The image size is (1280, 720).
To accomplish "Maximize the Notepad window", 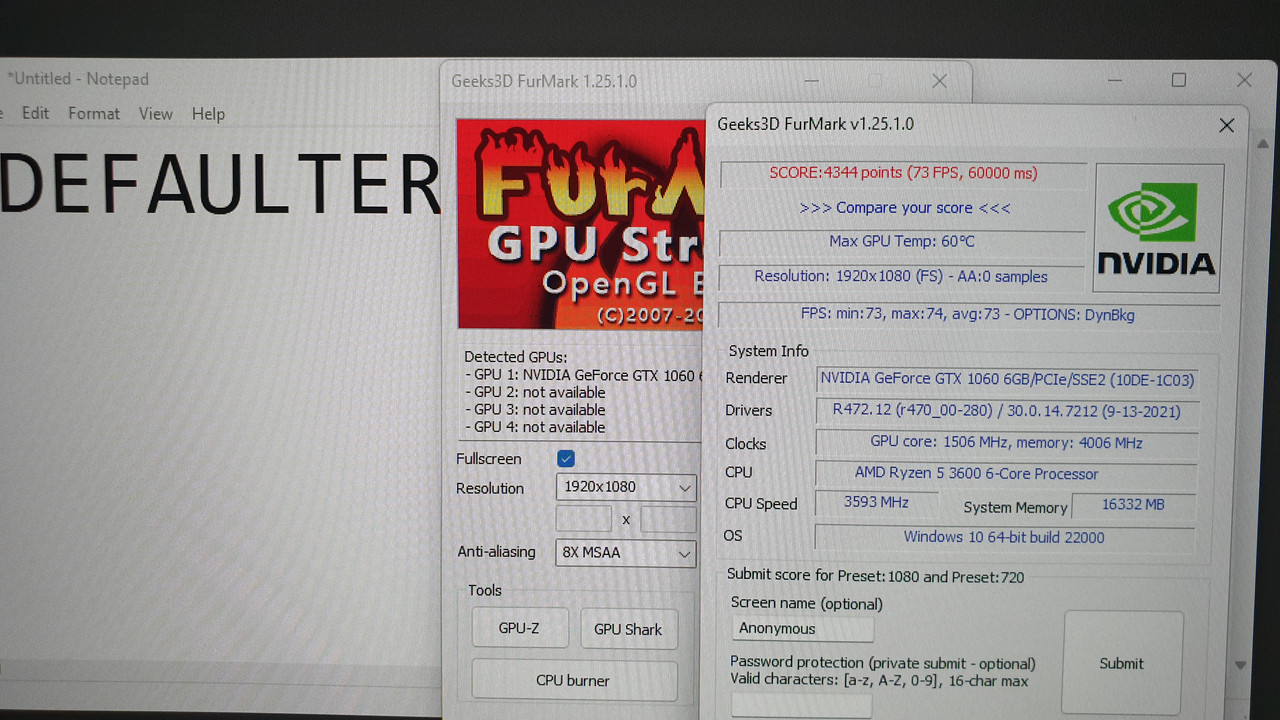I will [x=1178, y=80].
